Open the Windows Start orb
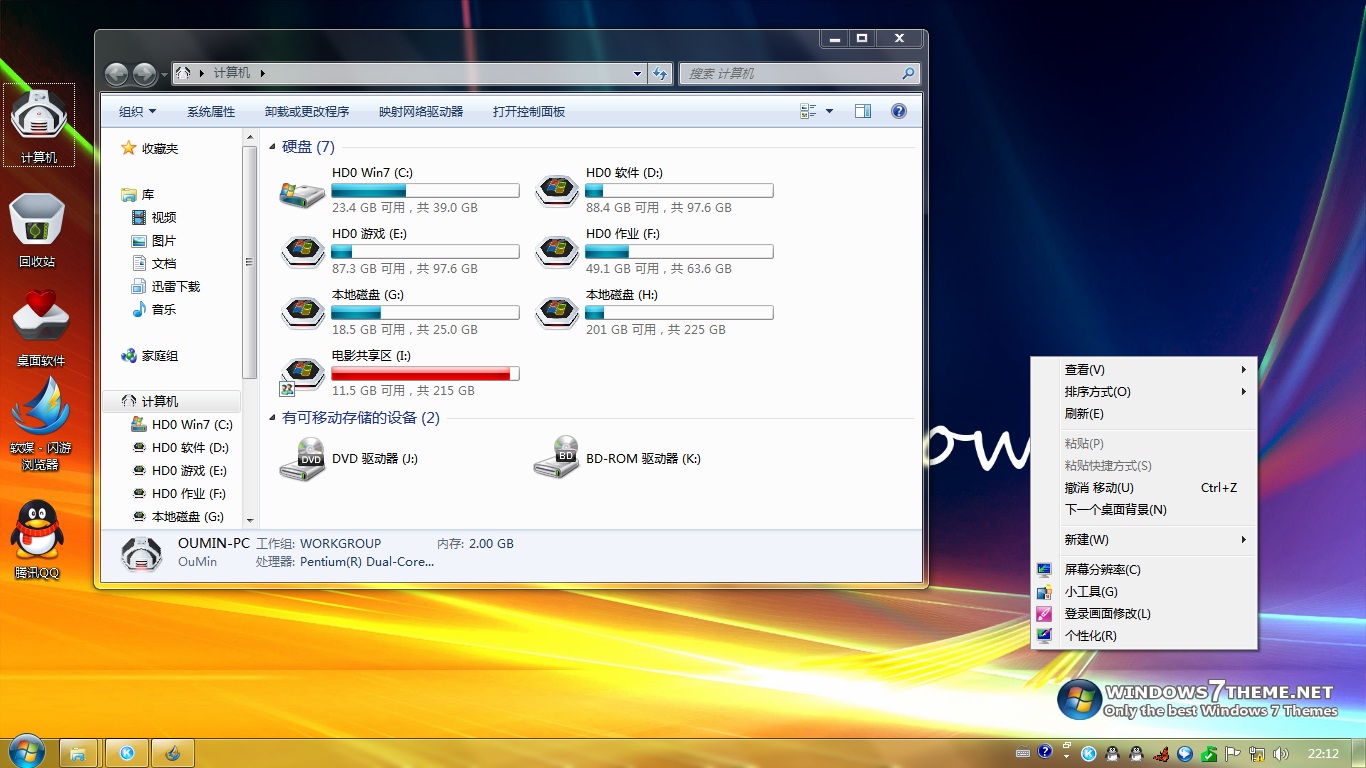The image size is (1366, 768). pos(26,752)
